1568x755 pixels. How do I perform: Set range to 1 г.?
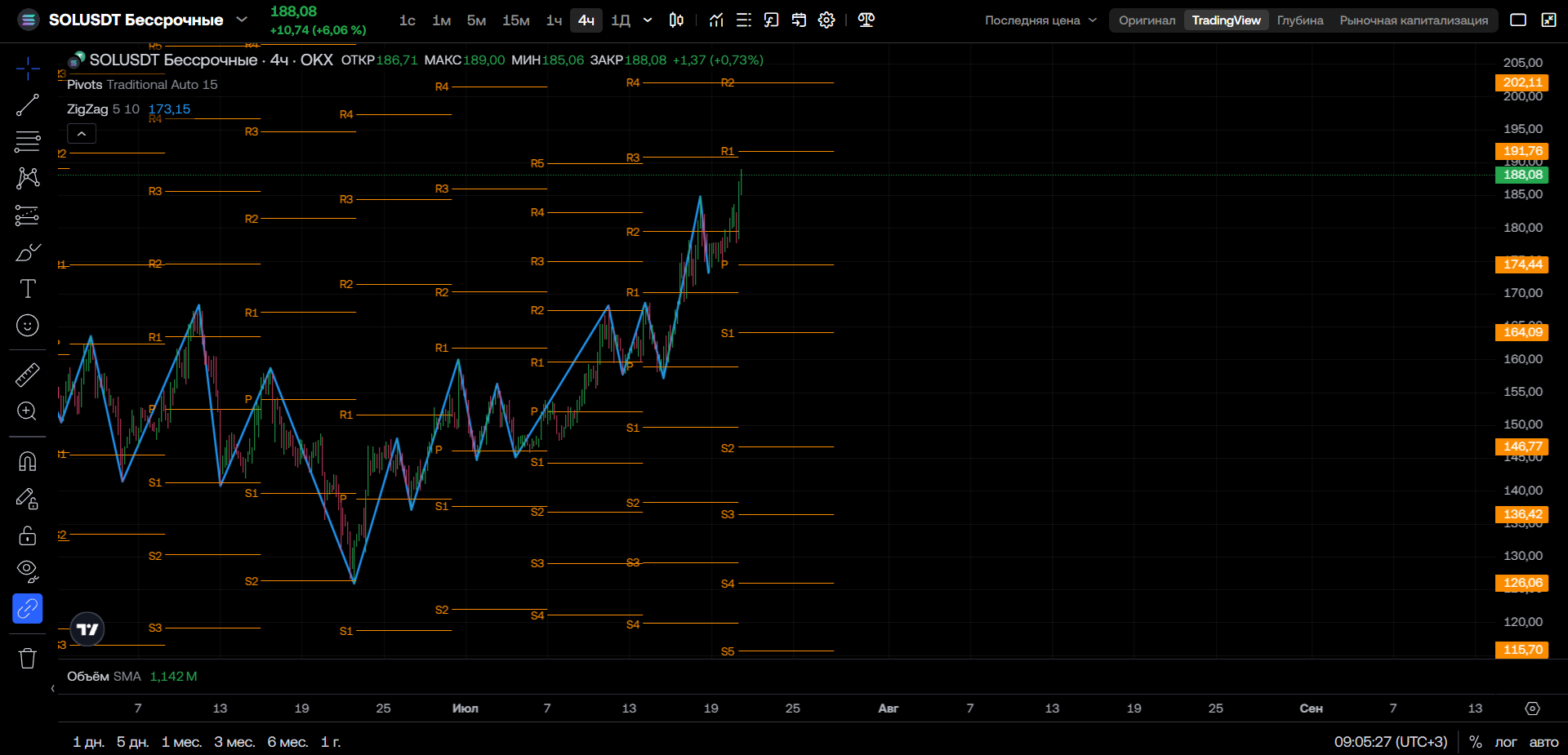[x=330, y=742]
